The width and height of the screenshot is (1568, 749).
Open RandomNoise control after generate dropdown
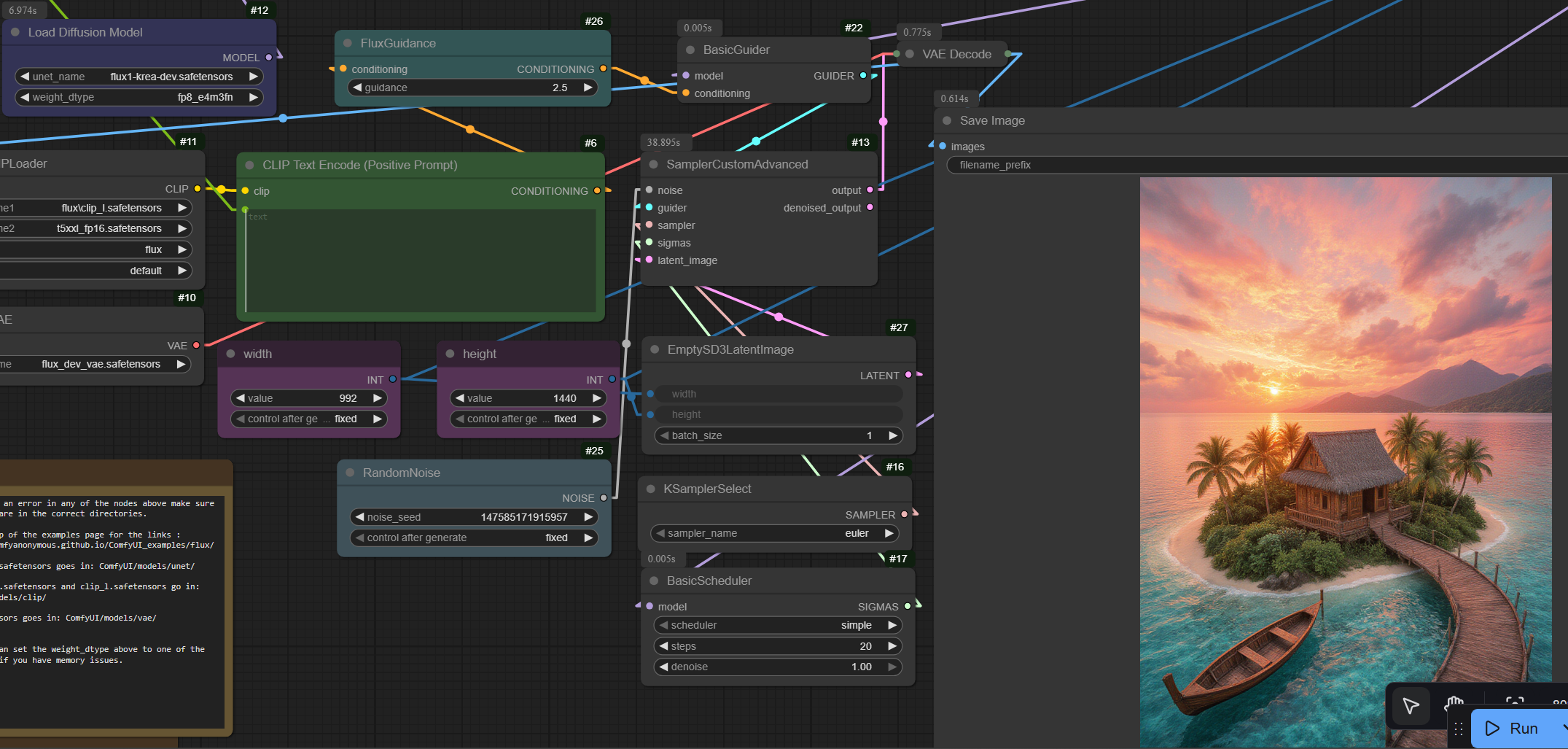(x=474, y=538)
